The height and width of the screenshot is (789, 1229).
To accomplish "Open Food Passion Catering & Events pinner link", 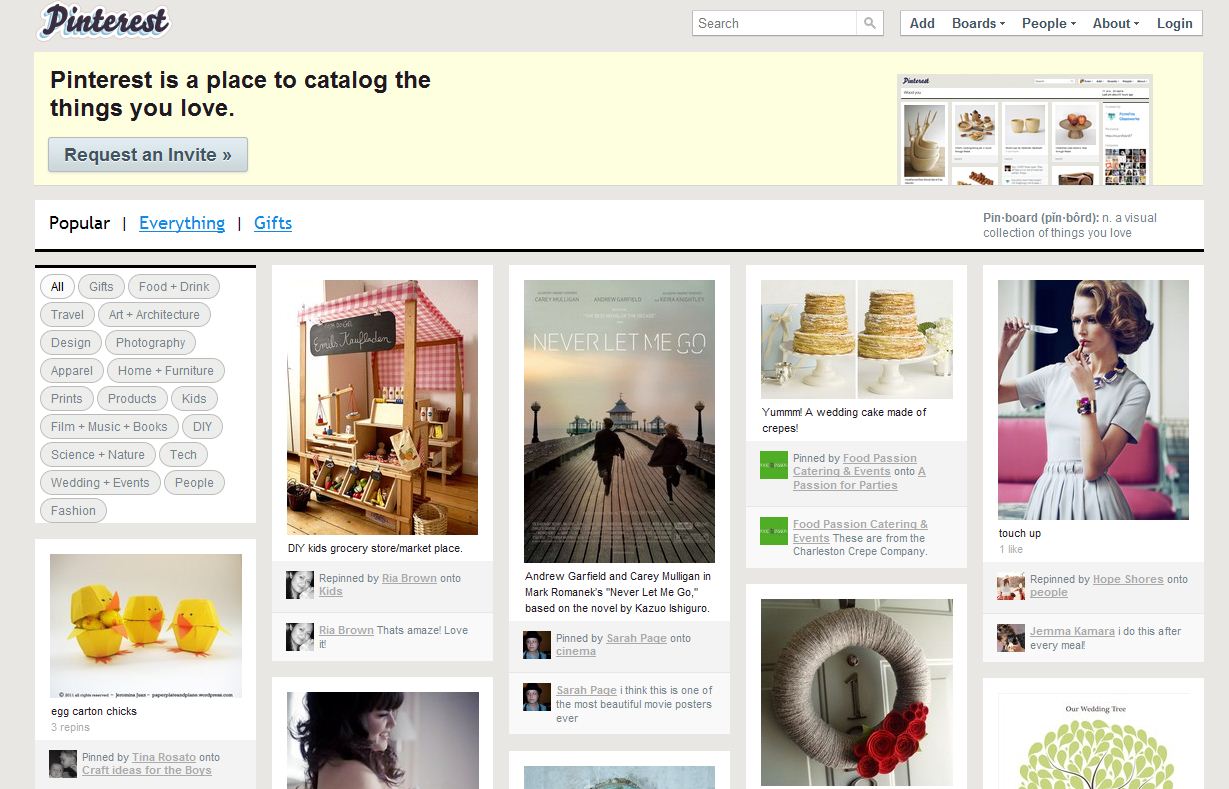I will 855,465.
